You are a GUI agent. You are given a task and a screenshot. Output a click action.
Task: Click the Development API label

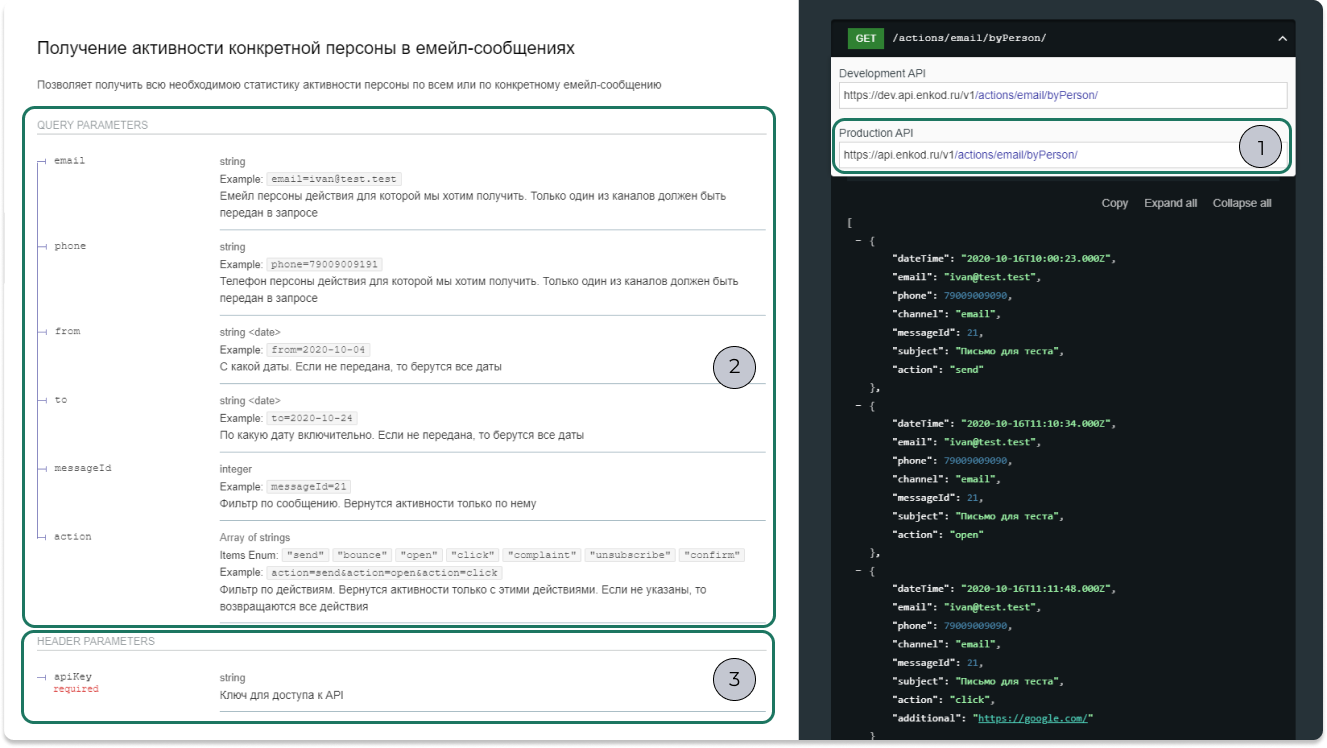pos(883,73)
